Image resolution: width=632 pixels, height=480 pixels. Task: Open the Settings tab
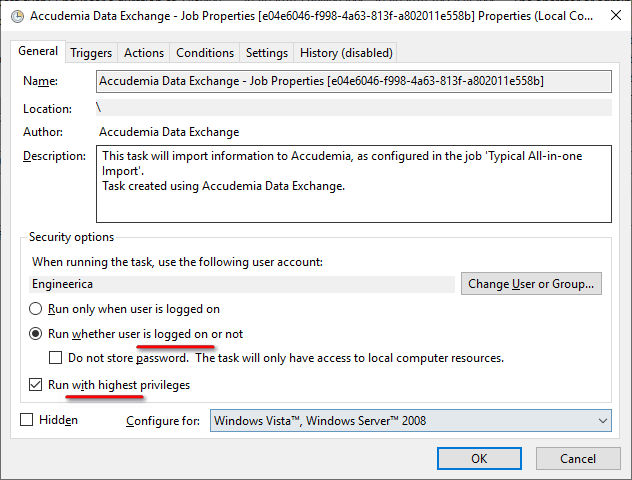(x=267, y=53)
